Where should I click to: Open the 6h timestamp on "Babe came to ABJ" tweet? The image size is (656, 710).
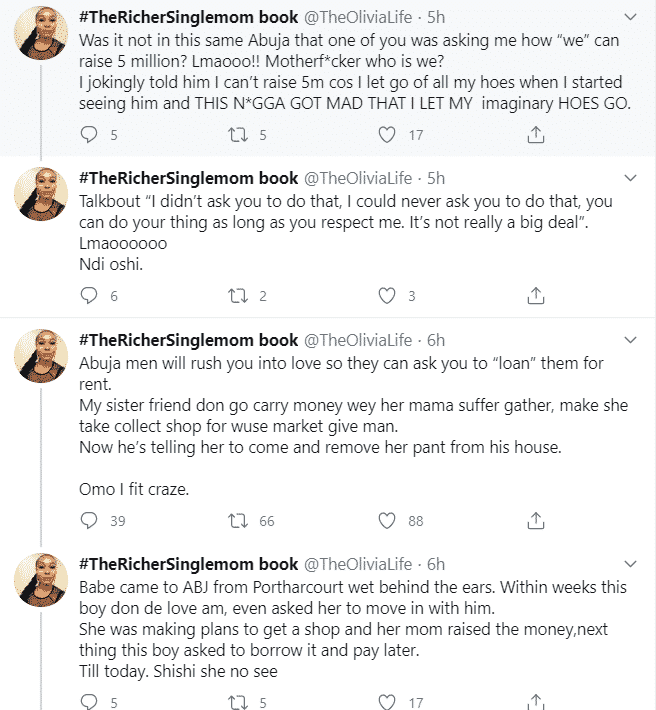(436, 564)
